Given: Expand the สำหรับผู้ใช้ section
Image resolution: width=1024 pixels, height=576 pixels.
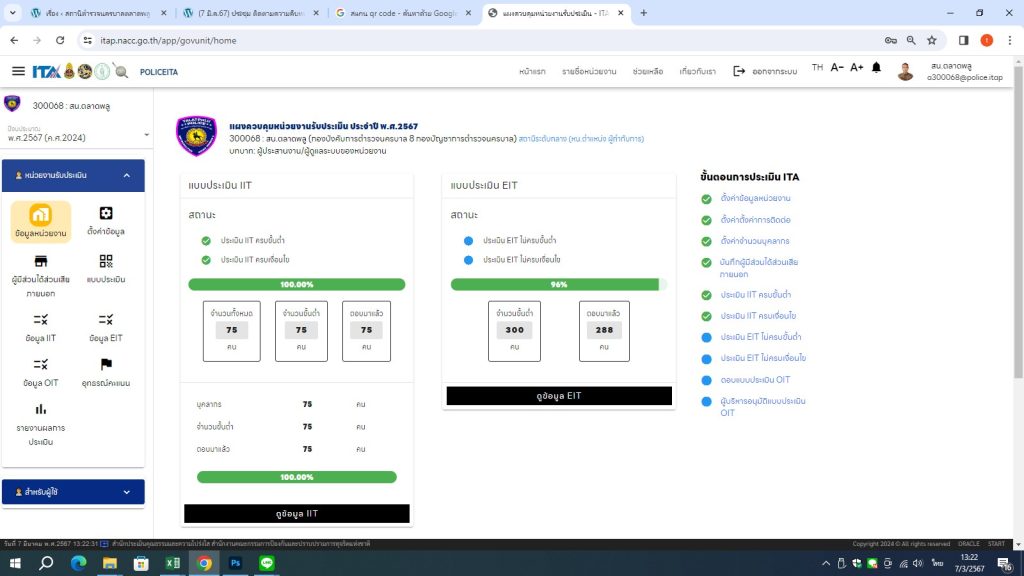Looking at the screenshot, I should [127, 492].
